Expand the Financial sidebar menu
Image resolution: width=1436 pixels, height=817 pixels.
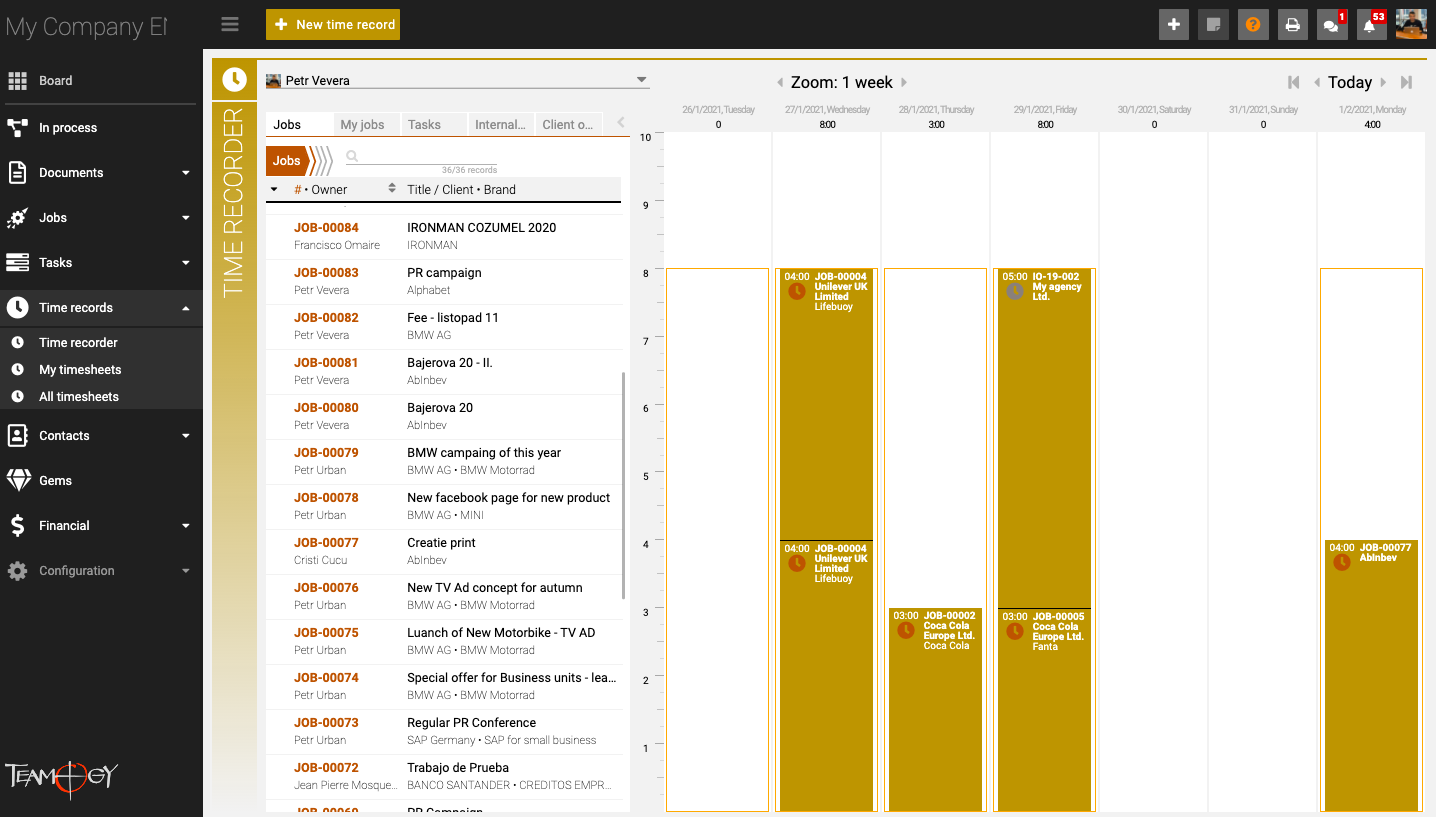click(186, 526)
